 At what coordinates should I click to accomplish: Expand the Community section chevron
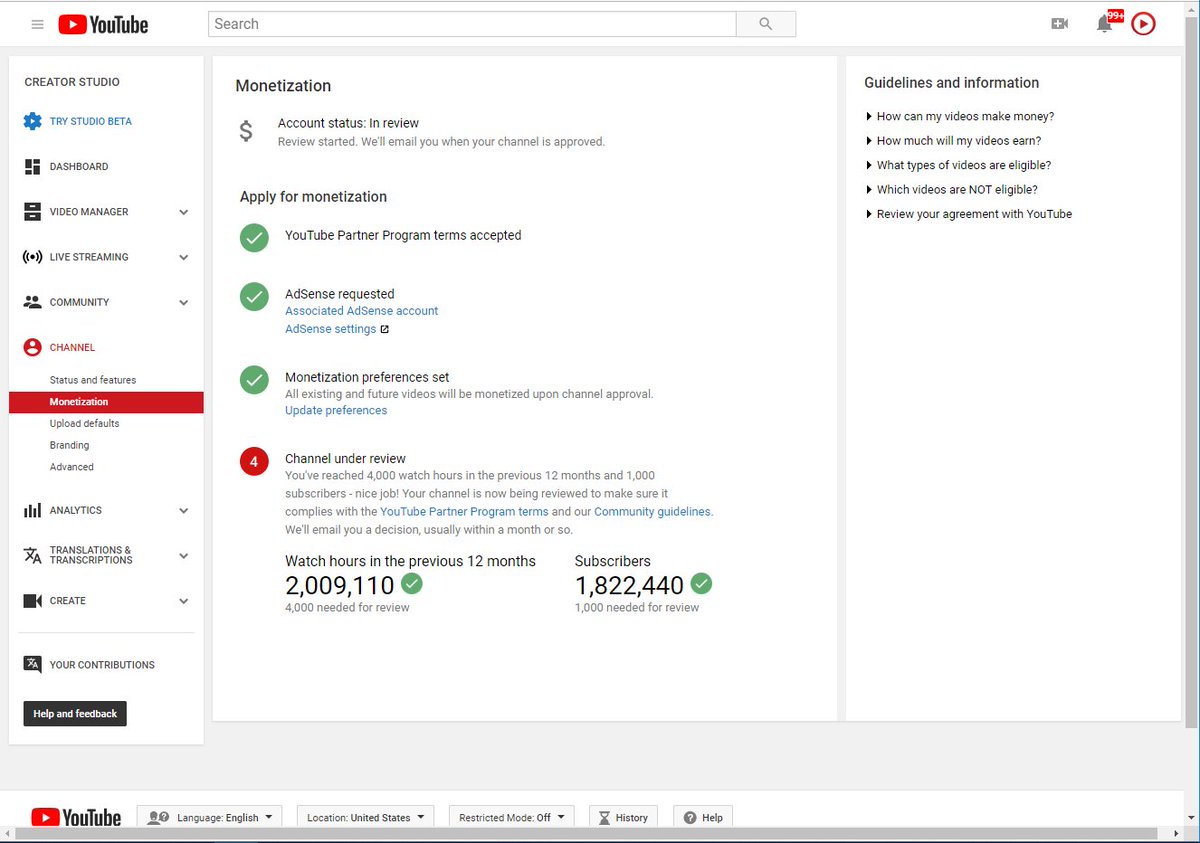tap(183, 302)
